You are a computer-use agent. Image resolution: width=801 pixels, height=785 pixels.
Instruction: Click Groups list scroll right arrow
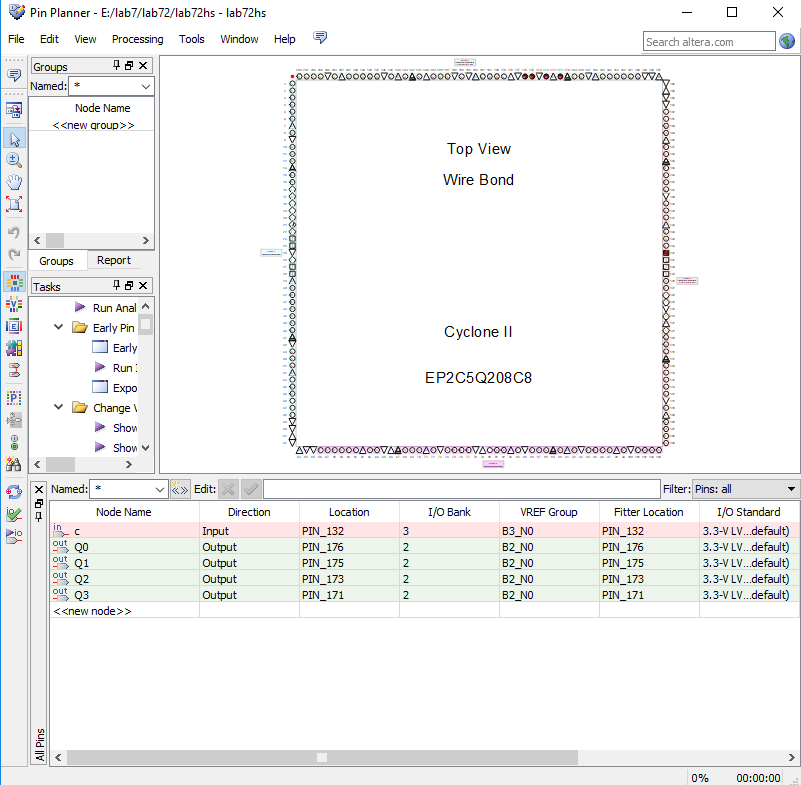tap(146, 241)
